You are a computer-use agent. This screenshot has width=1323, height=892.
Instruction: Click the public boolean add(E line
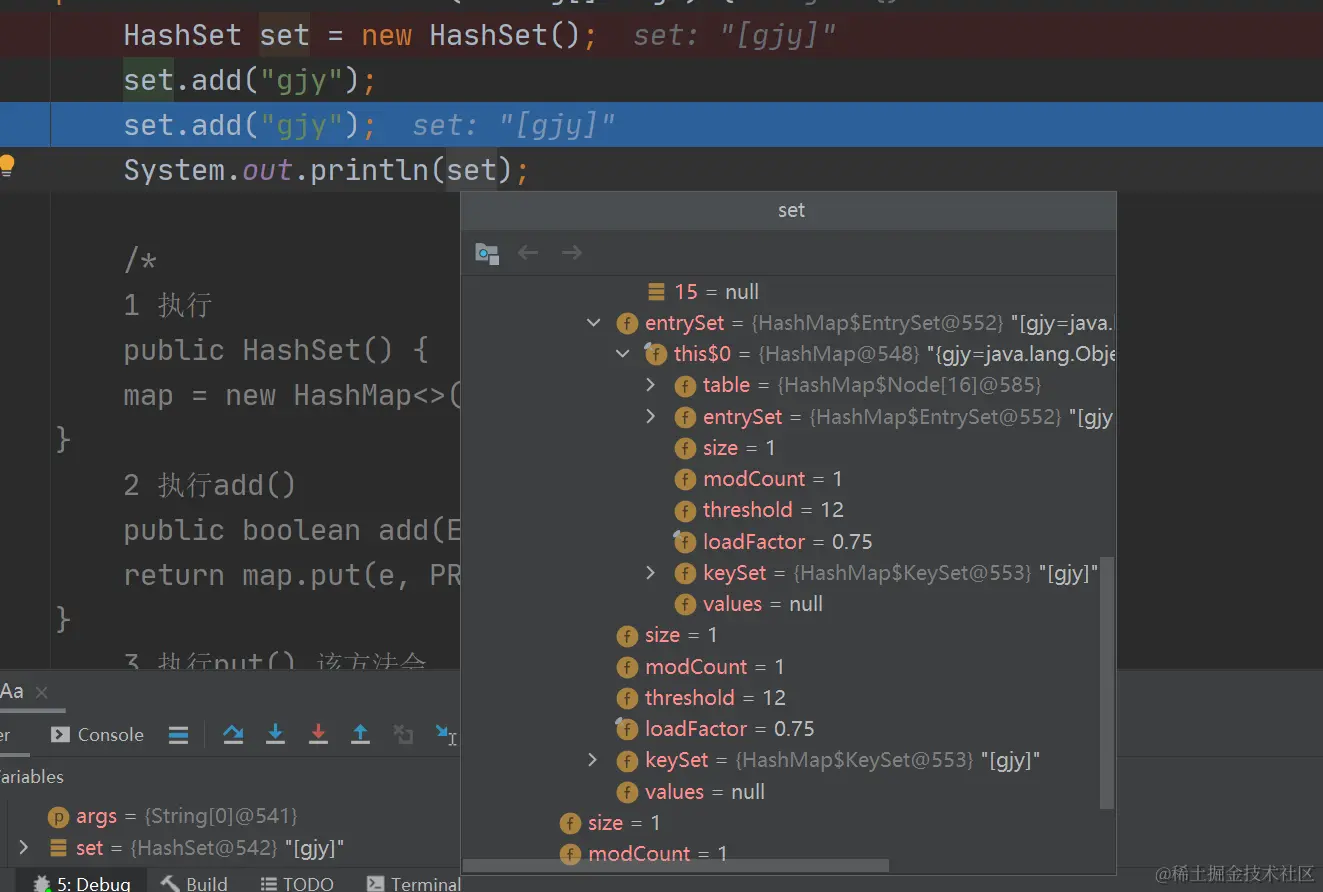point(292,530)
